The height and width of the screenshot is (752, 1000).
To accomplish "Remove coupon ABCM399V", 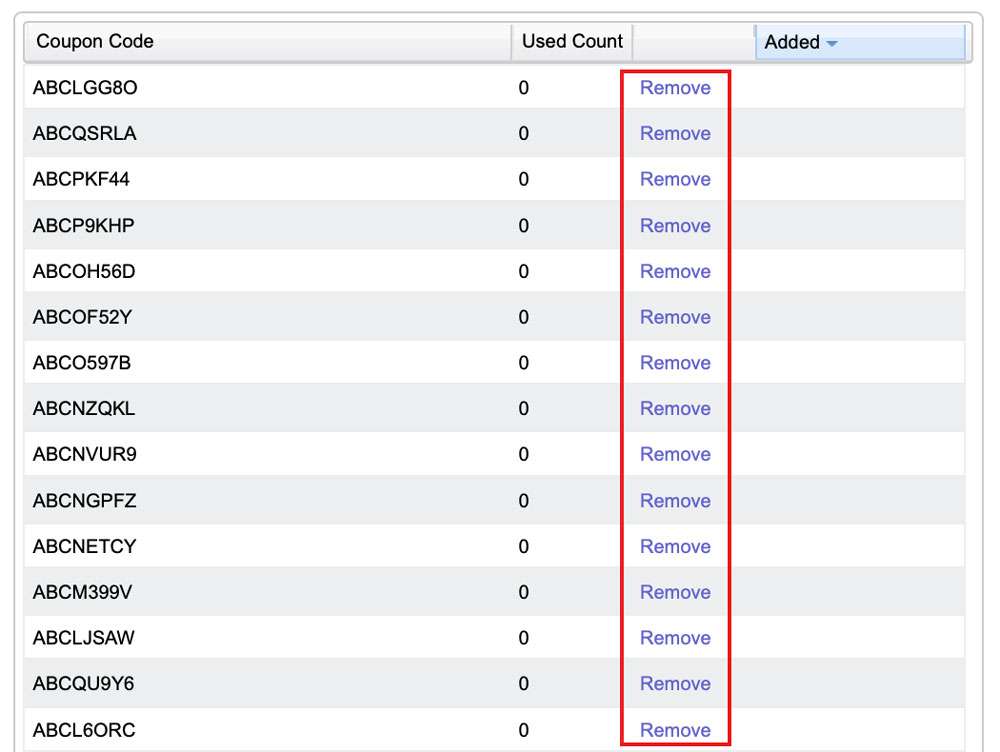I will 675,593.
